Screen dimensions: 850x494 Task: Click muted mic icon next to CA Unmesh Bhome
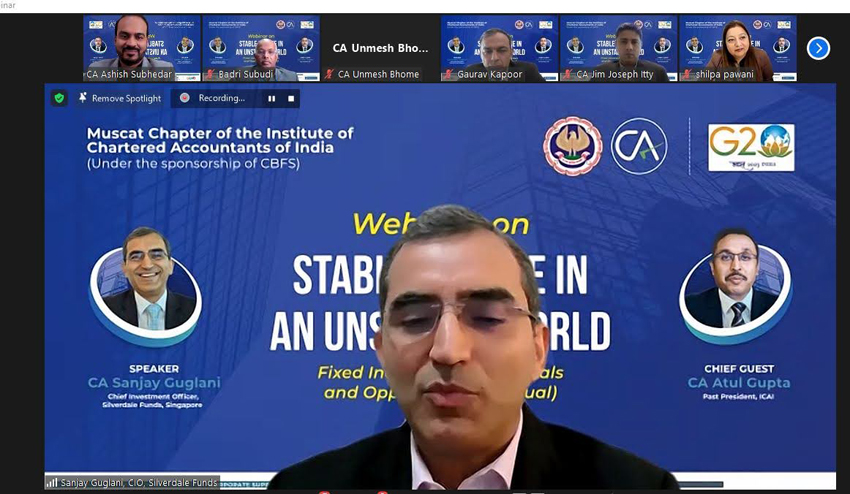tap(329, 74)
